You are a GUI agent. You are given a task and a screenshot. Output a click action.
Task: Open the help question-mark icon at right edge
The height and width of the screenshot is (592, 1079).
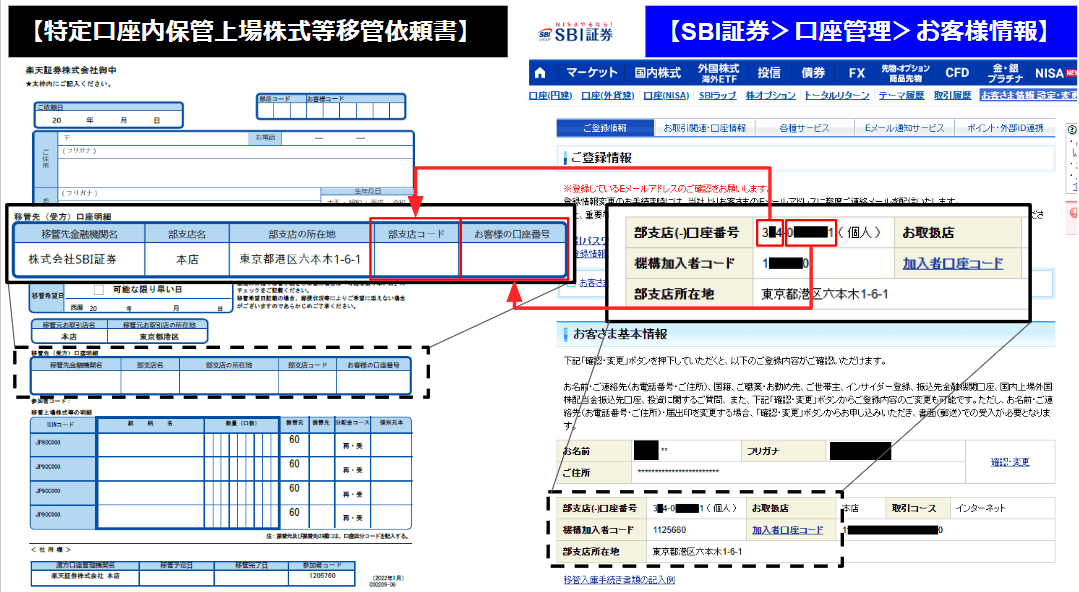pos(1071,129)
